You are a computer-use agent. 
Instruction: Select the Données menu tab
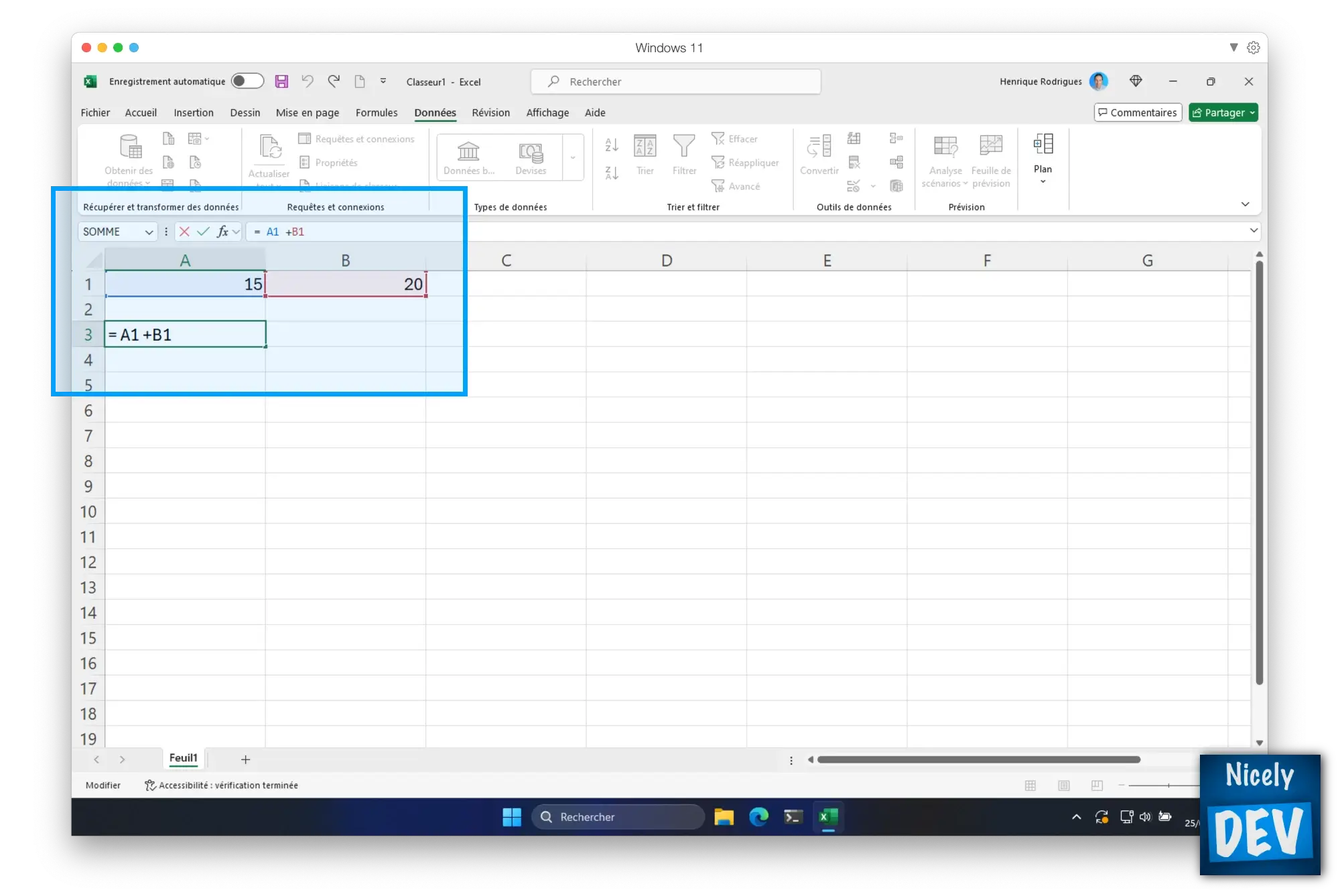click(435, 112)
